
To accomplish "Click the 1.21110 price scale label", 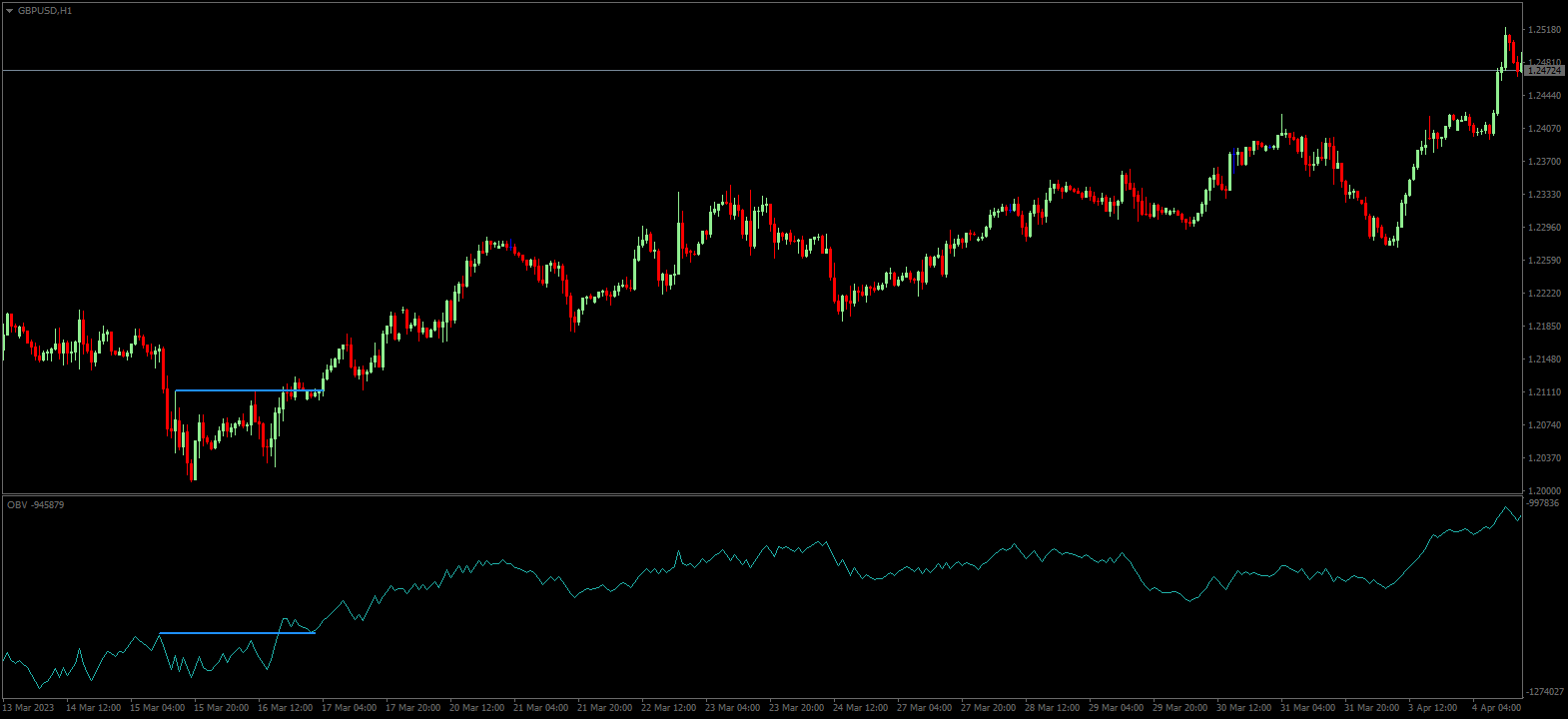I will tap(1544, 392).
